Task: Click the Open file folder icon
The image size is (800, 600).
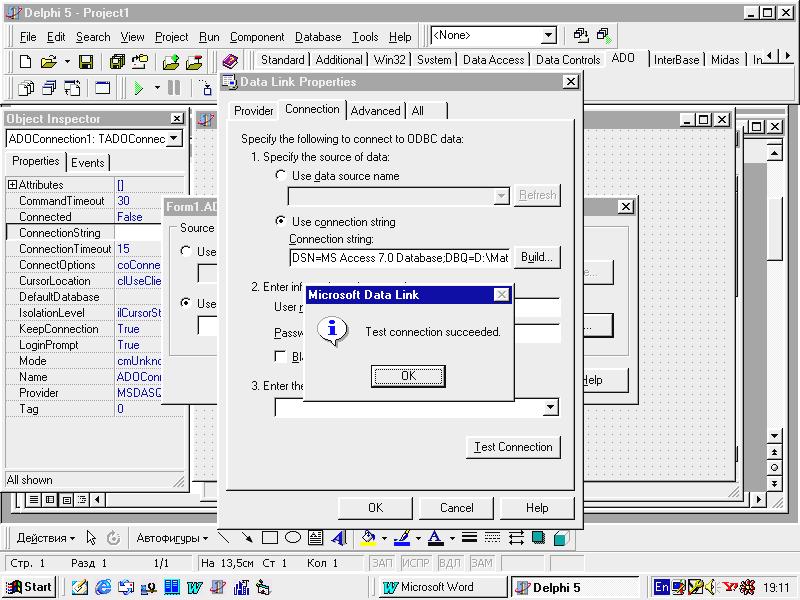Action: [x=48, y=62]
